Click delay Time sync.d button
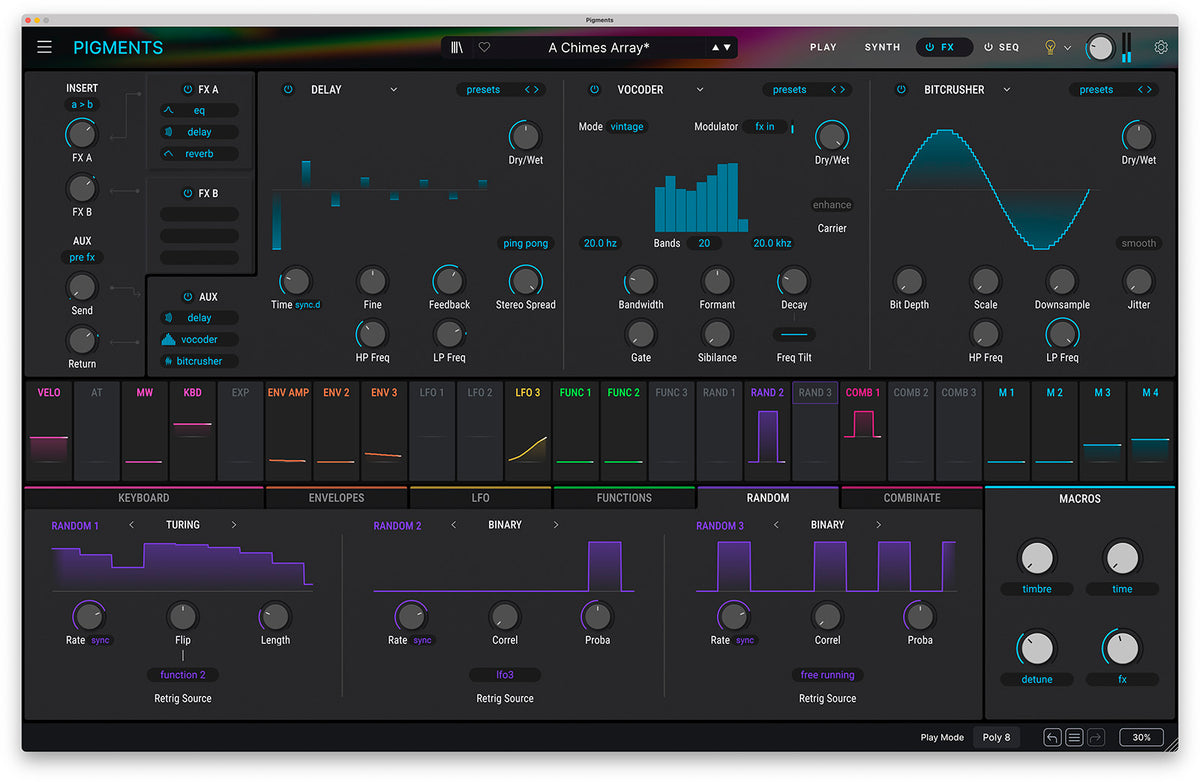1200x782 pixels. tap(308, 305)
